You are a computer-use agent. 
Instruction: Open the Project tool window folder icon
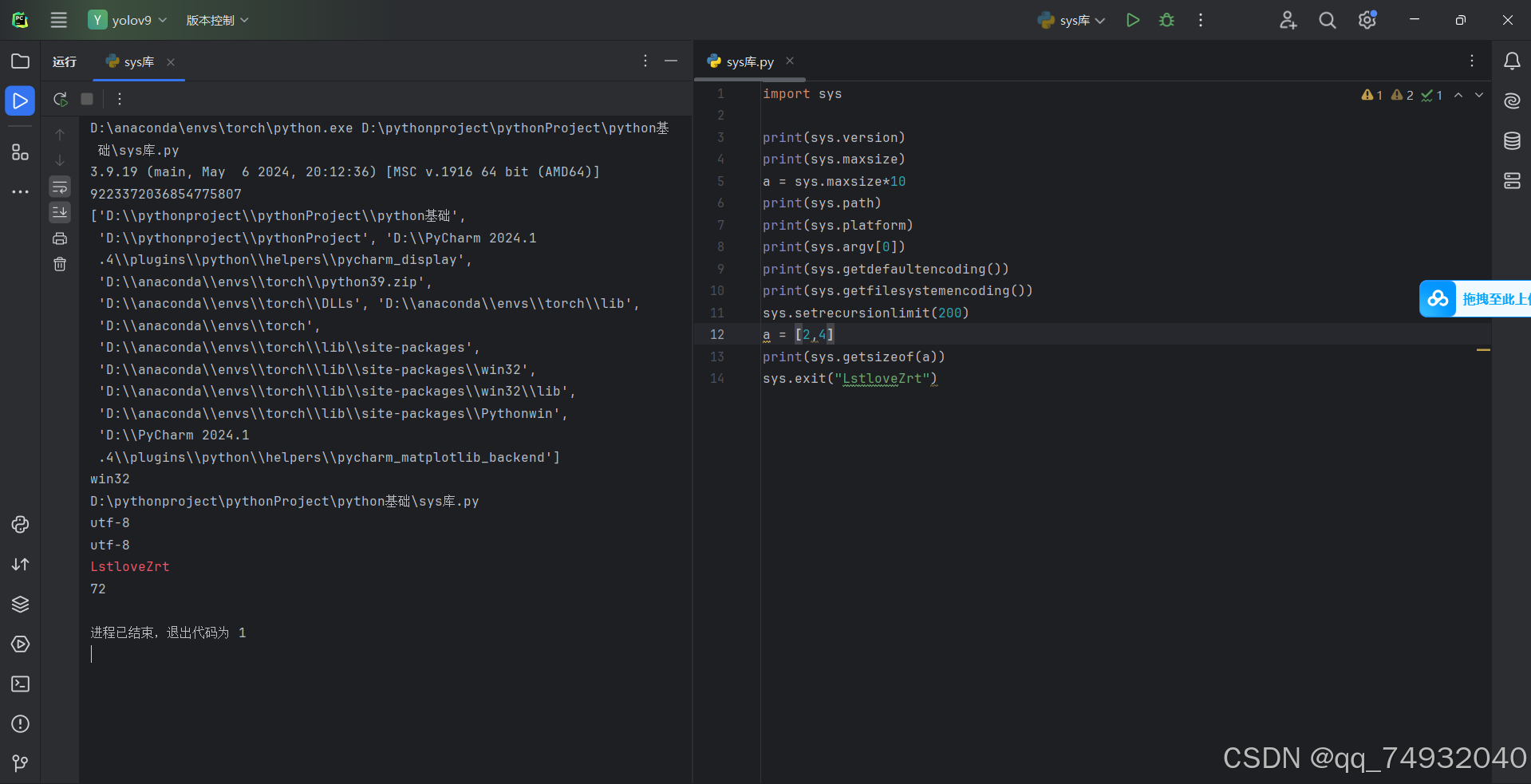coord(21,61)
